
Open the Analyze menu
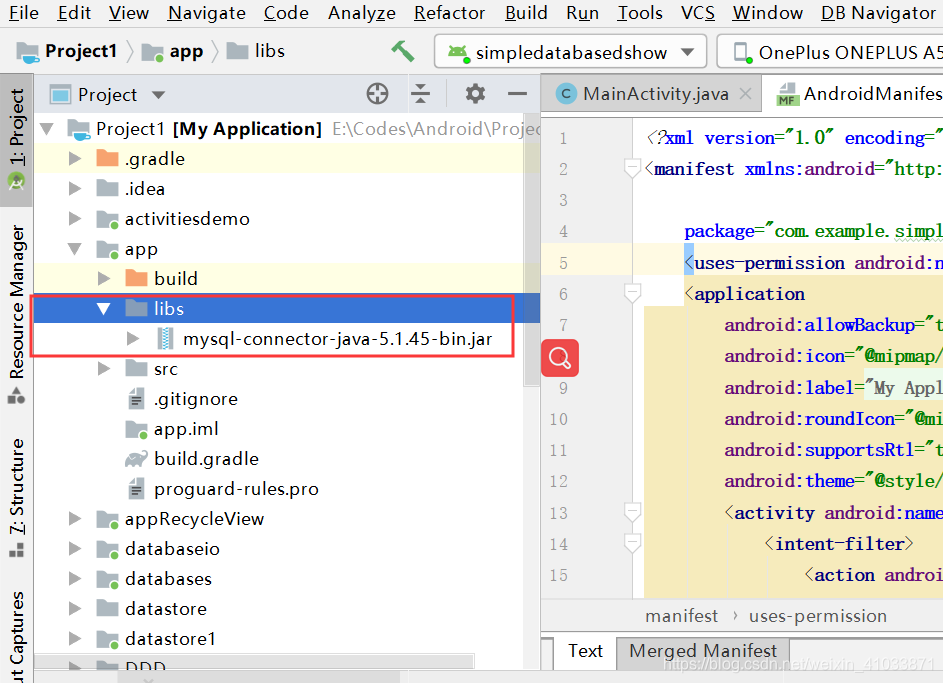361,13
